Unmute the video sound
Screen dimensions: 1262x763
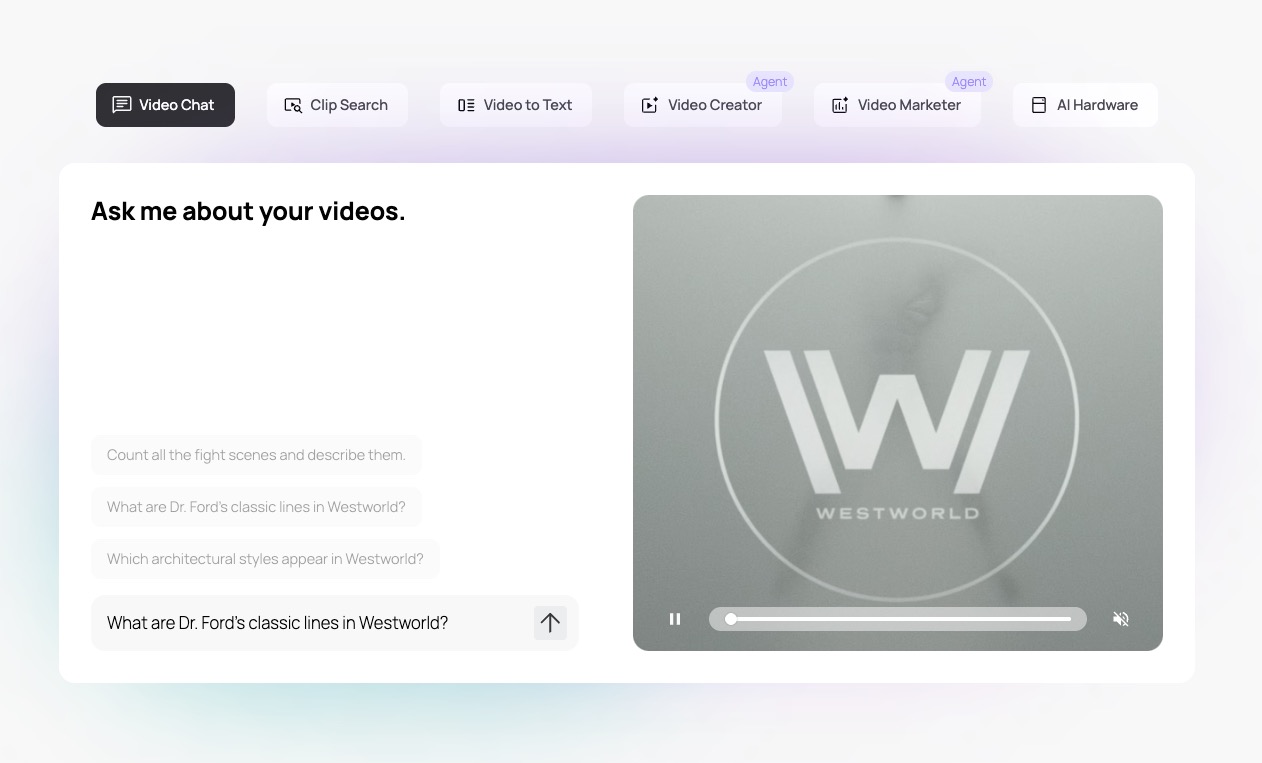pos(1121,619)
